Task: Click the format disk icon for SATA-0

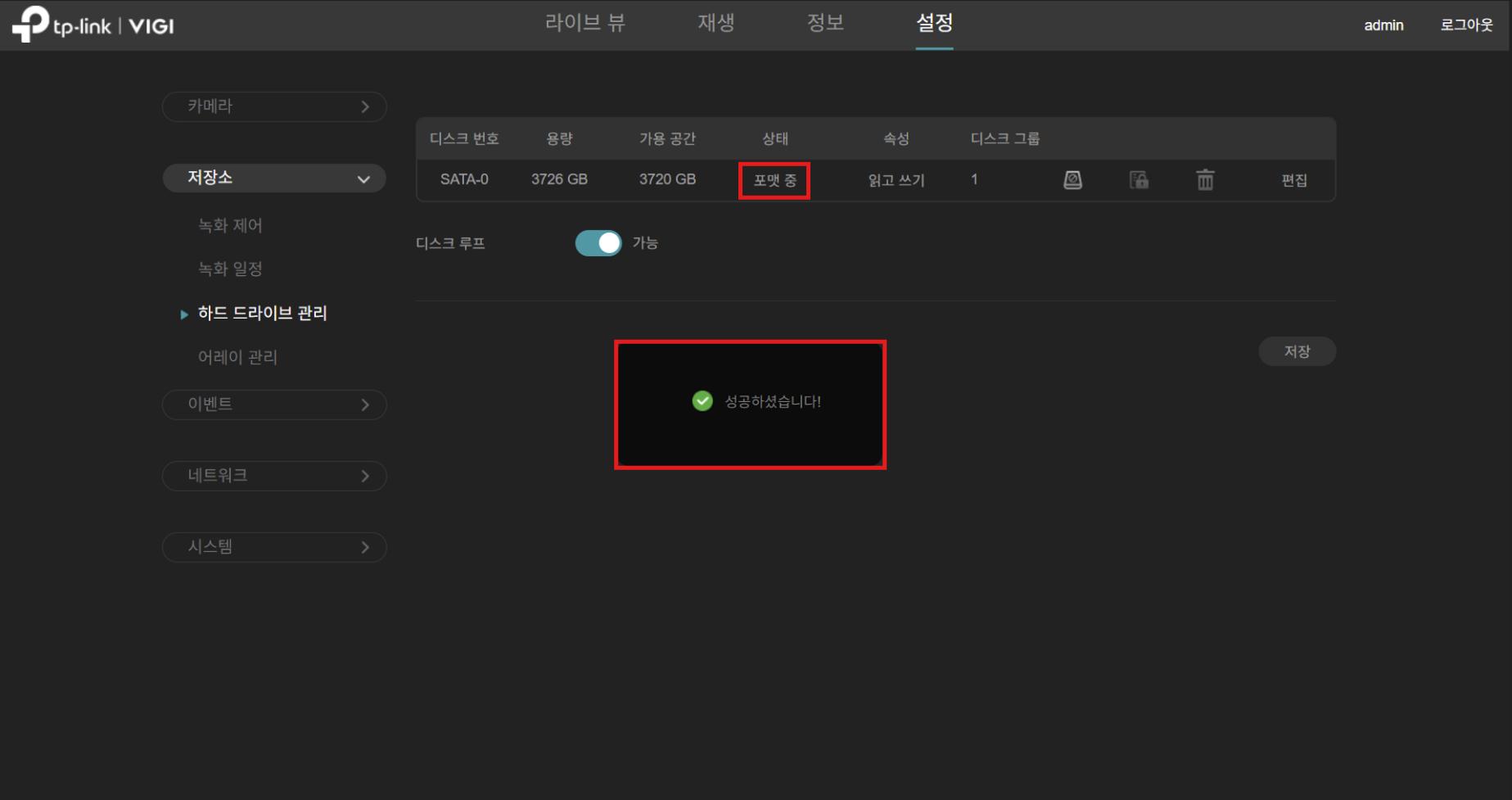Action: [1072, 180]
